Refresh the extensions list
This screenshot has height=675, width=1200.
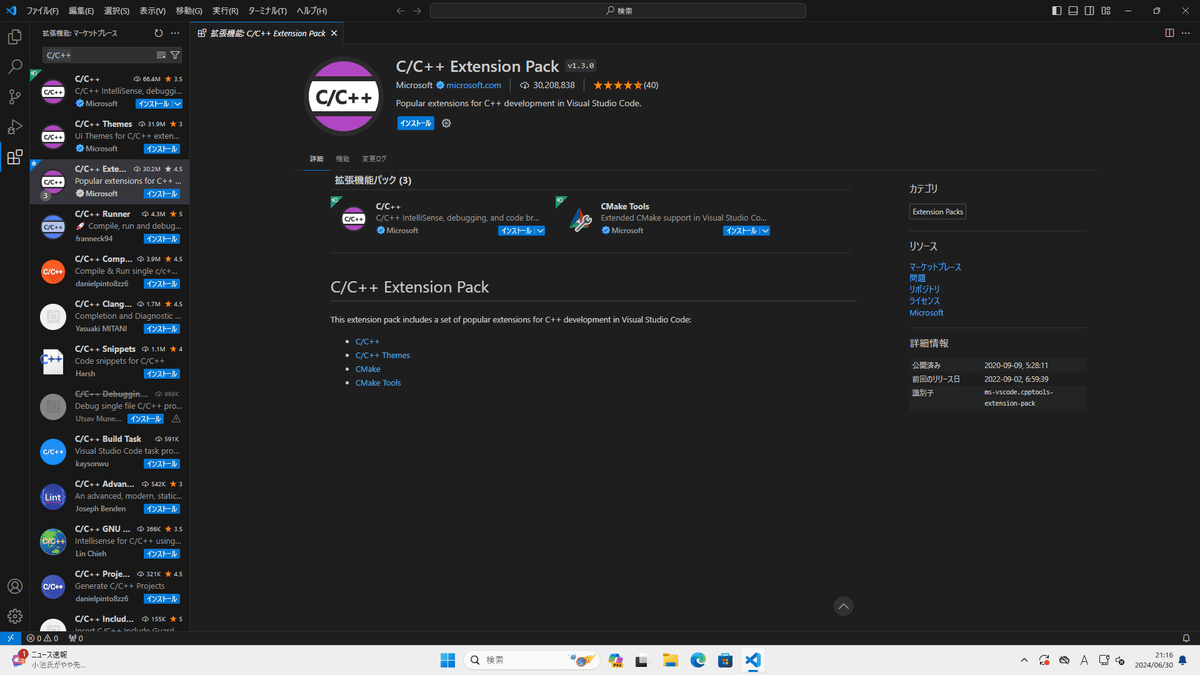coord(158,31)
